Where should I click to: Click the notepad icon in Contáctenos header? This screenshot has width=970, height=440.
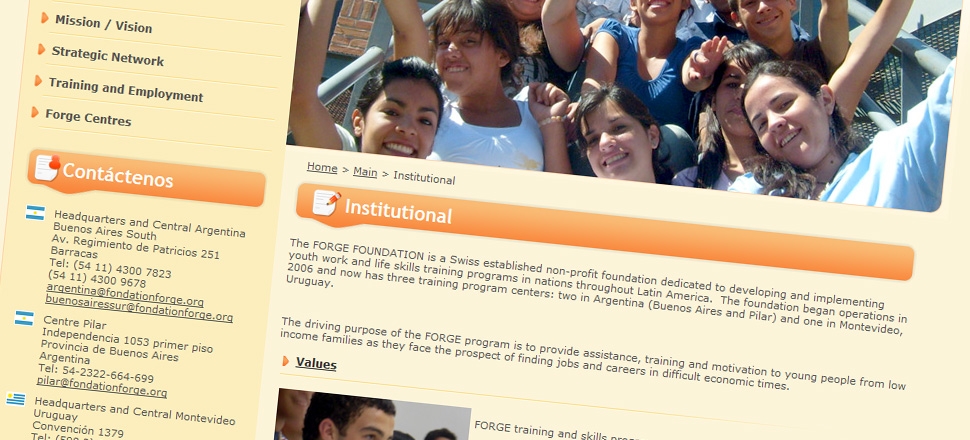click(x=48, y=167)
